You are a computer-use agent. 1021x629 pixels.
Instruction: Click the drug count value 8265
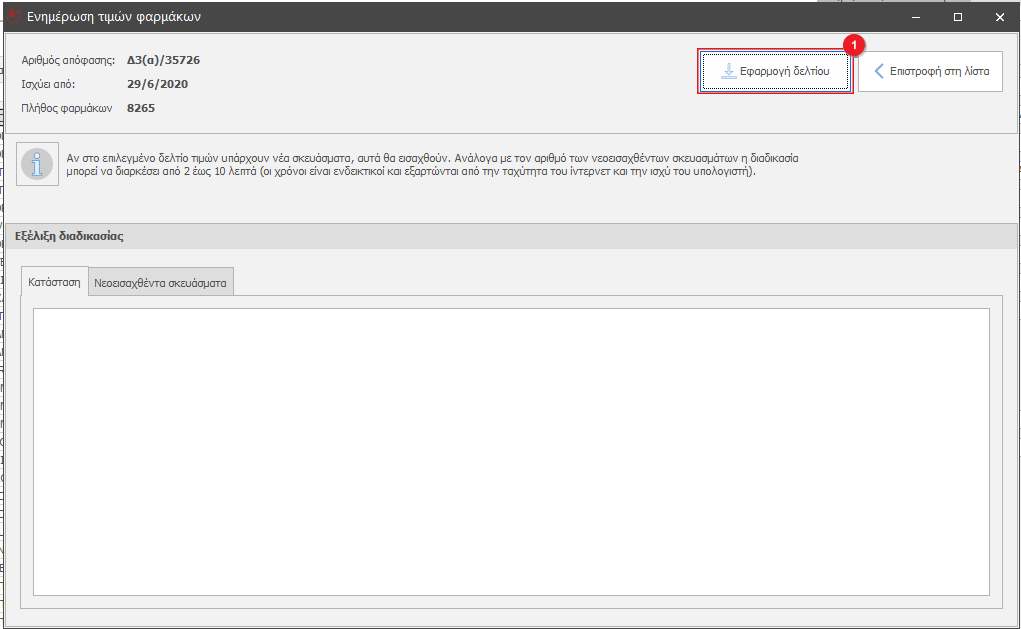pyautogui.click(x=141, y=108)
